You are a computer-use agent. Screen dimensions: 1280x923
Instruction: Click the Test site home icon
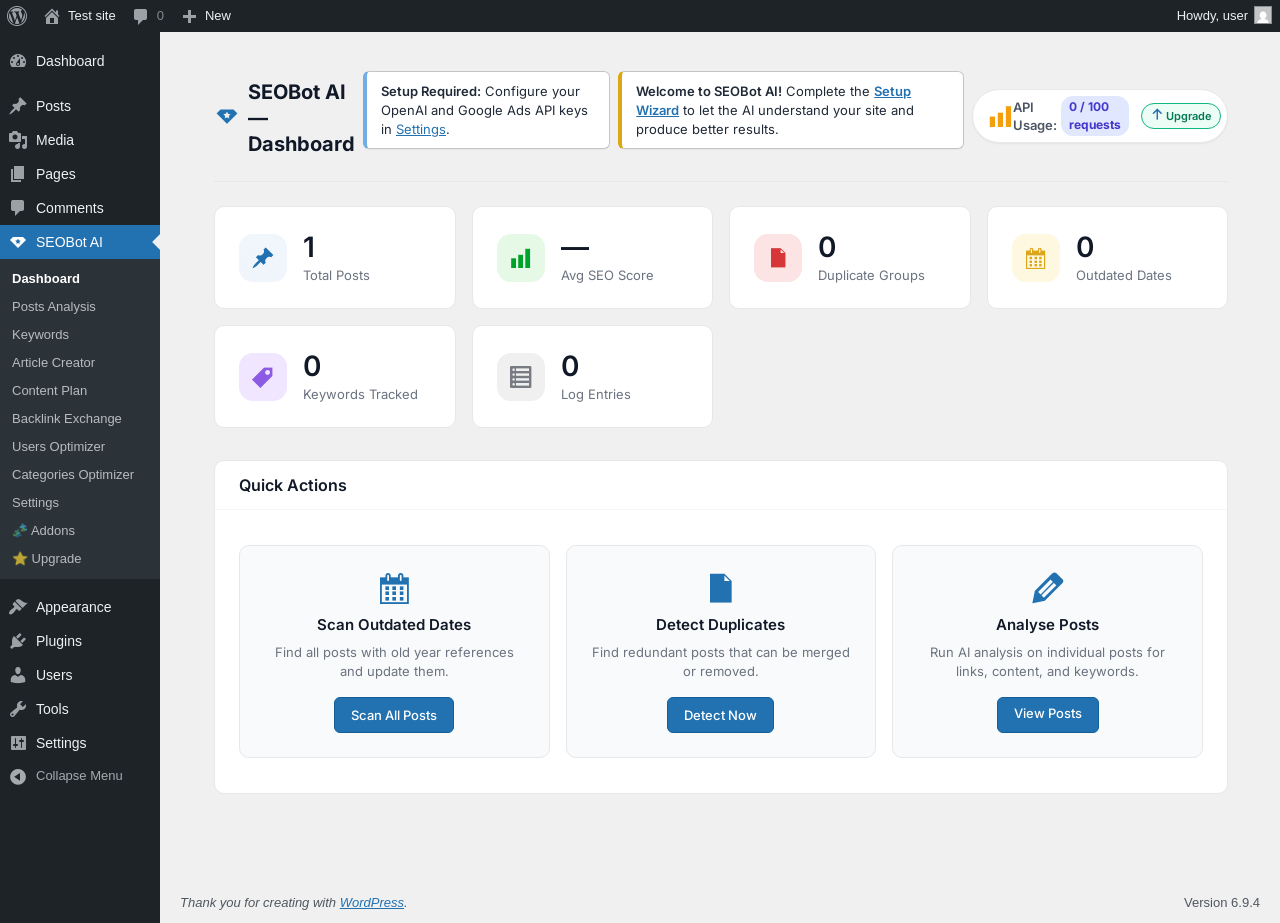pyautogui.click(x=52, y=16)
